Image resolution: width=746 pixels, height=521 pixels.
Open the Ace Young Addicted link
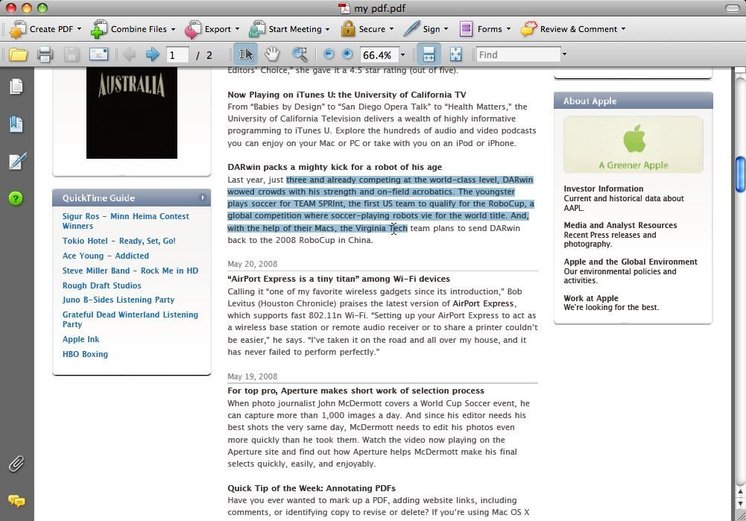[106, 256]
